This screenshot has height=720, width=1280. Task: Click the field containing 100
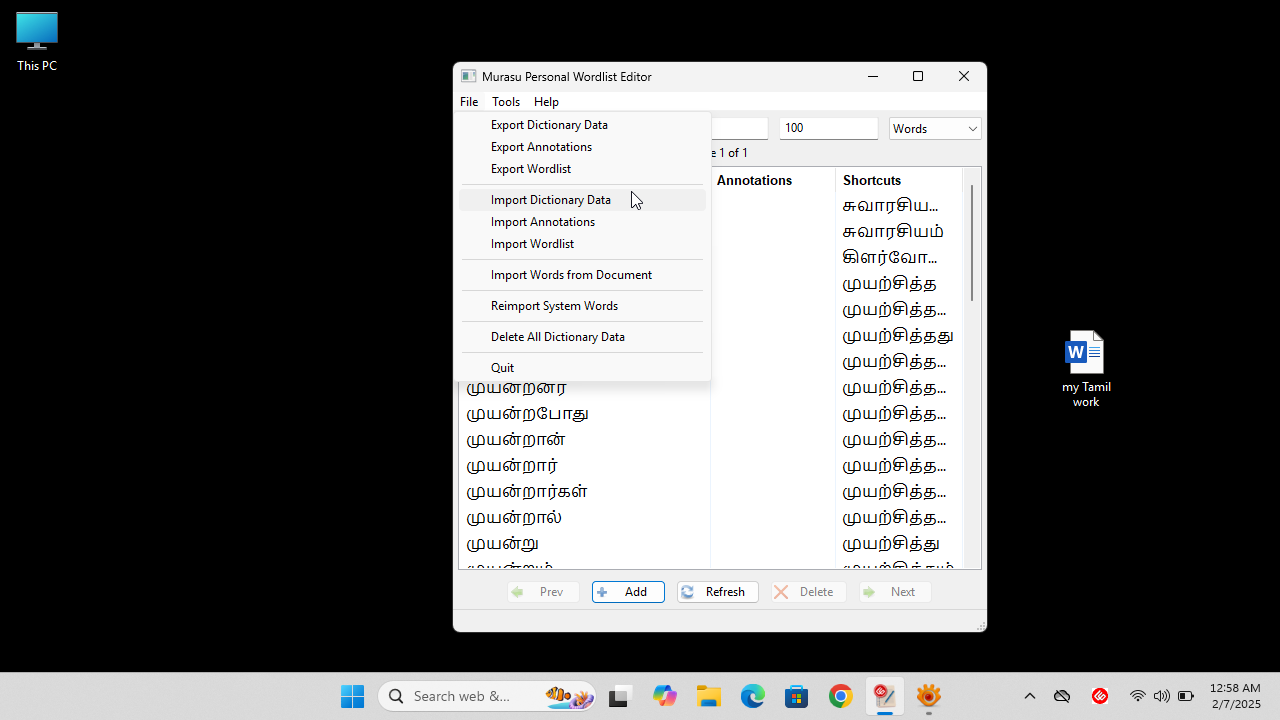(827, 129)
